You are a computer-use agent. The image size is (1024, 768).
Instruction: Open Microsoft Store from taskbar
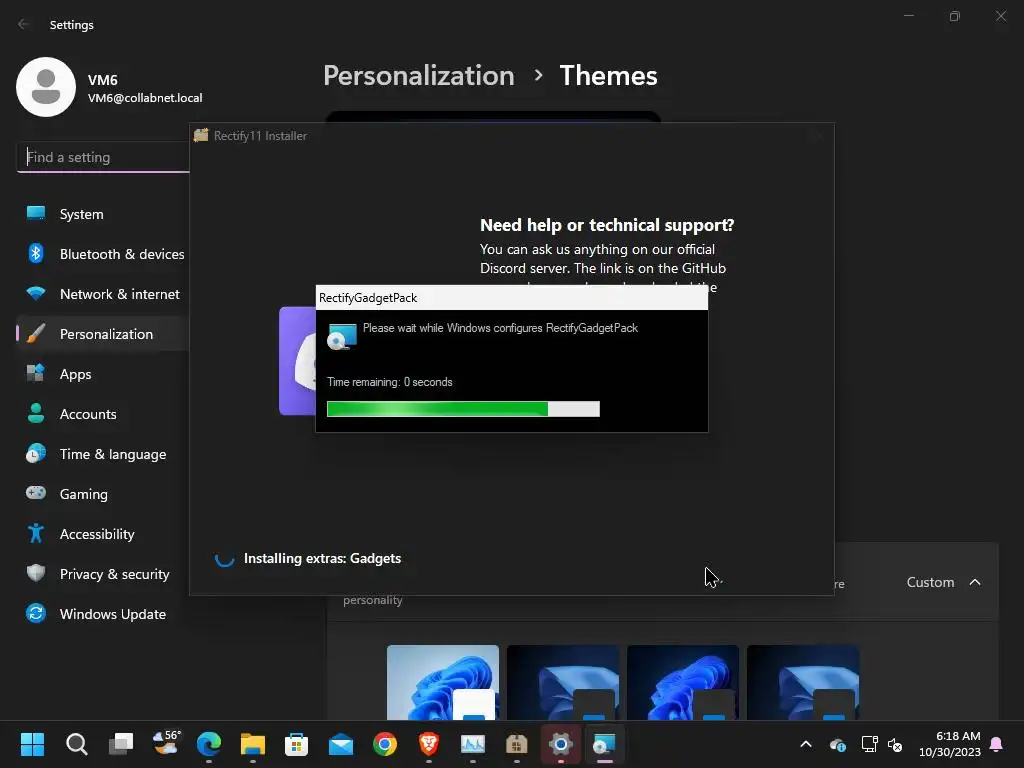pos(296,744)
